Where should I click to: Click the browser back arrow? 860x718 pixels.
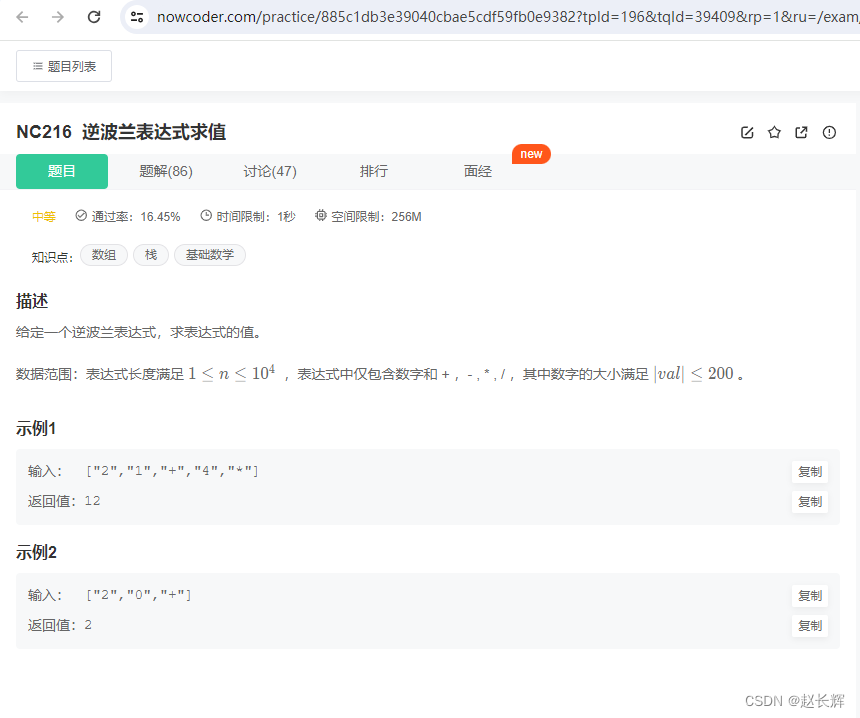coord(22,17)
